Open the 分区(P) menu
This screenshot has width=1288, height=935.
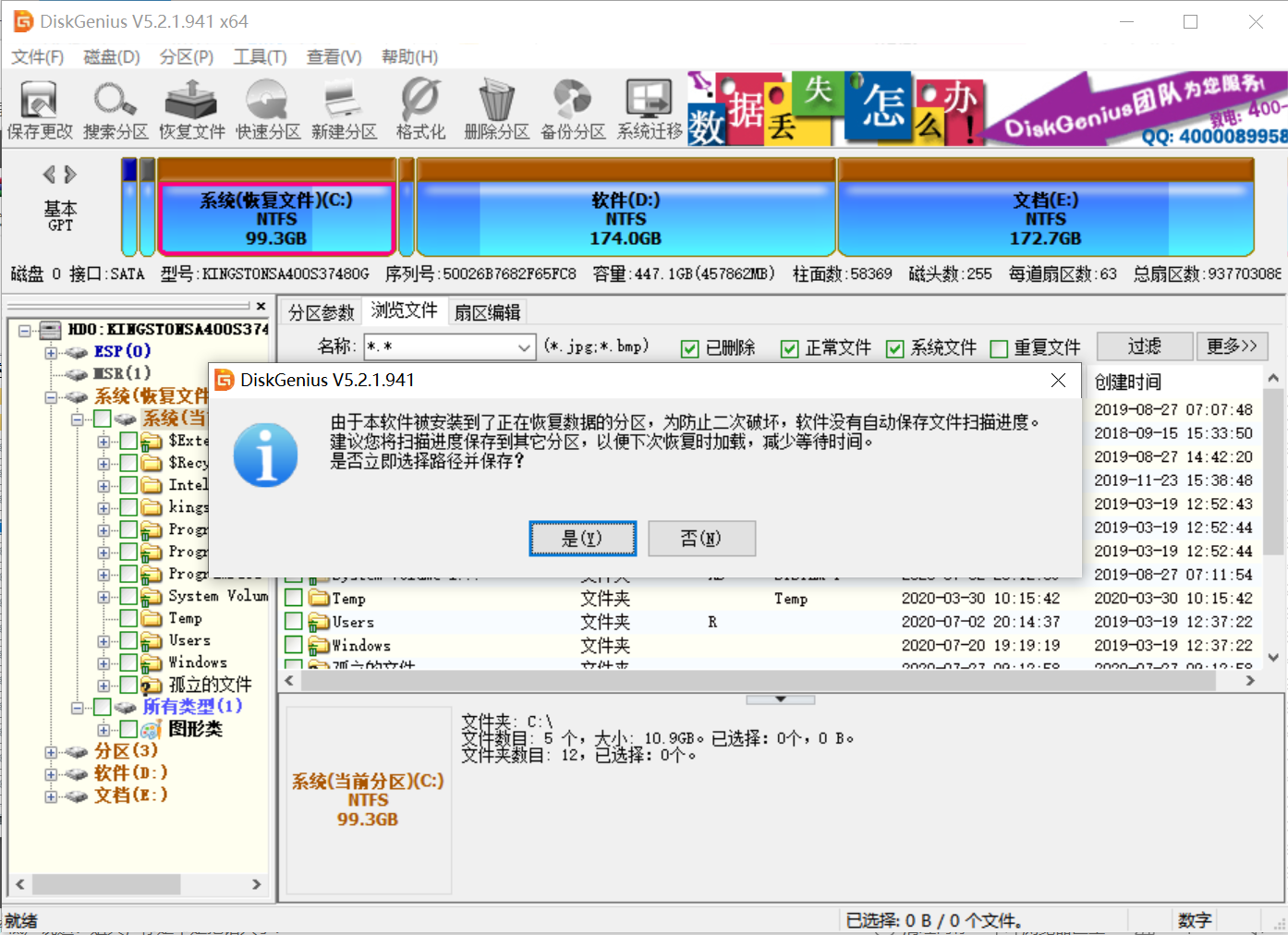pos(186,57)
